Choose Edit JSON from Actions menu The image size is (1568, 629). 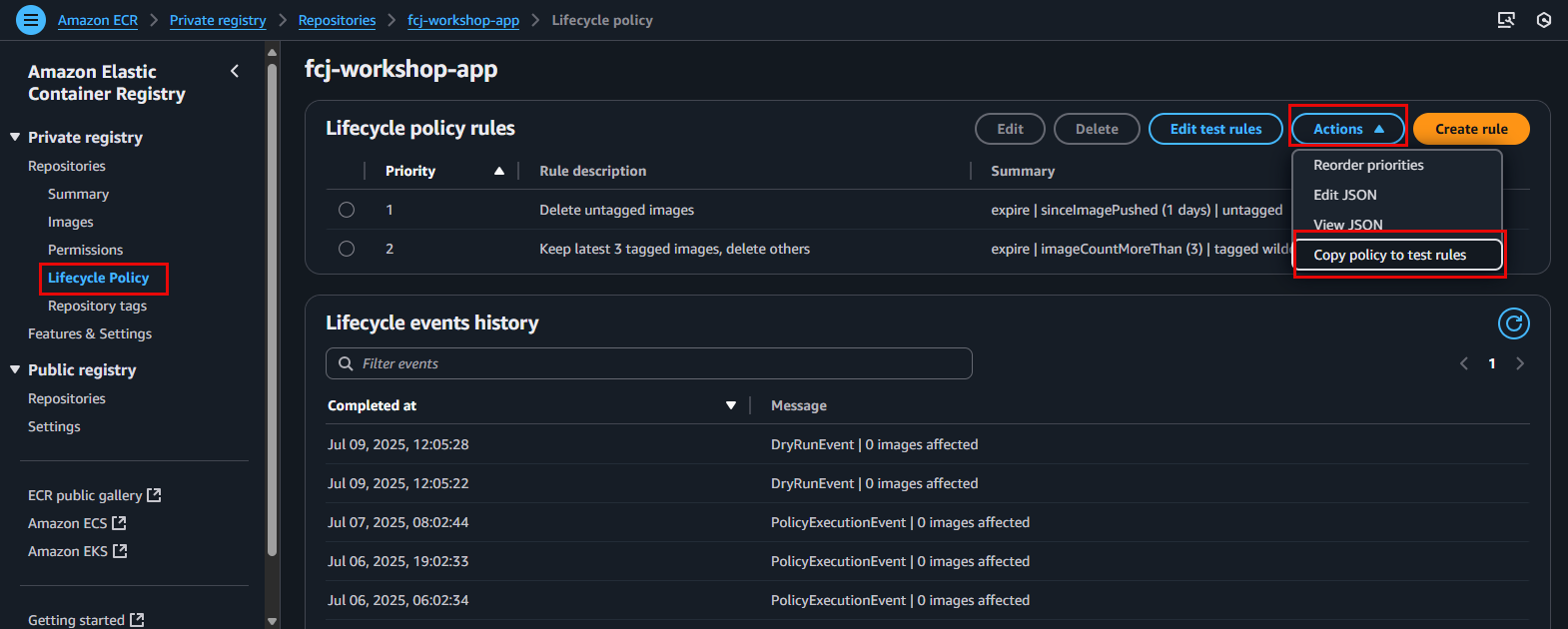(x=1344, y=195)
